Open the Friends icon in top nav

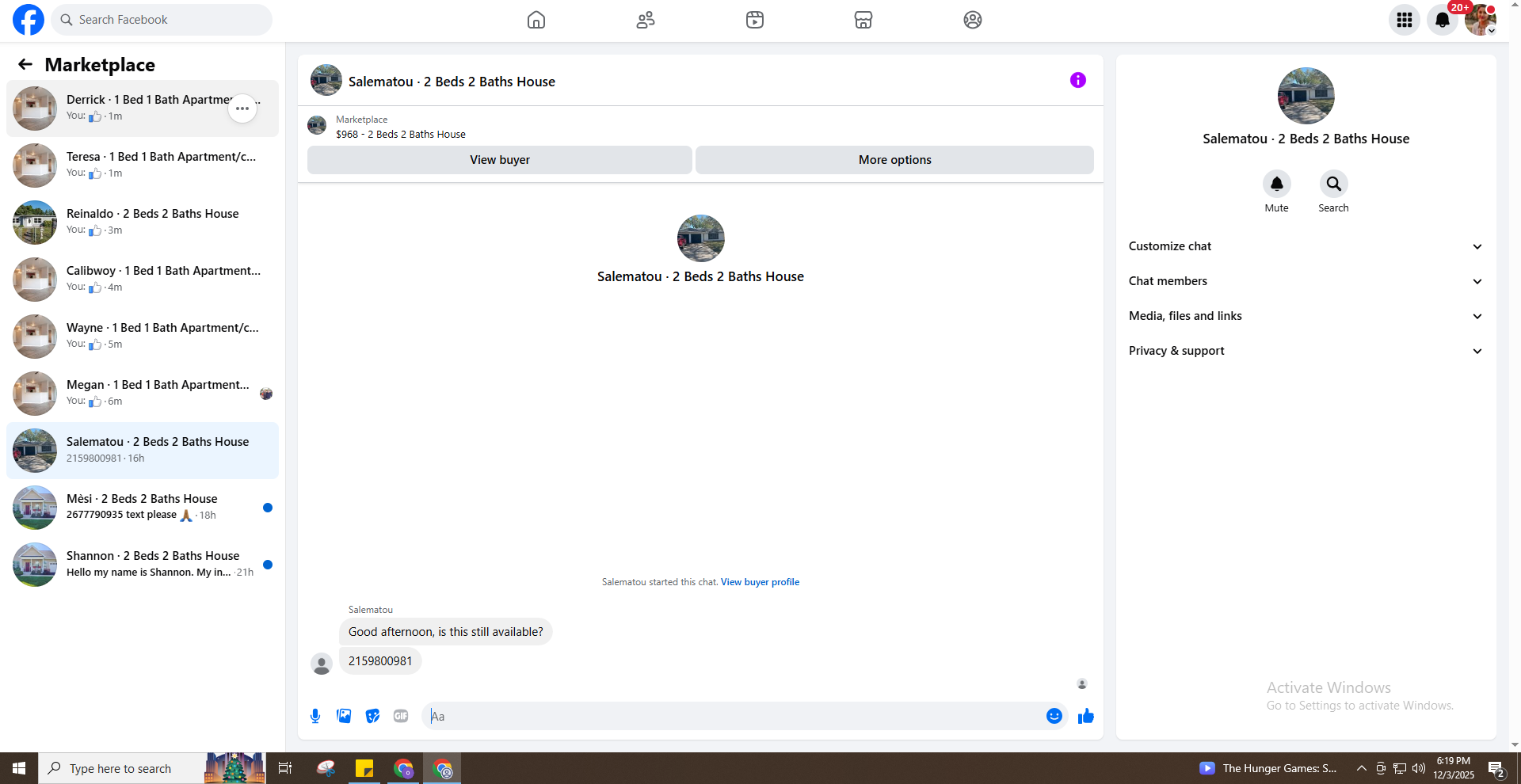tap(646, 20)
